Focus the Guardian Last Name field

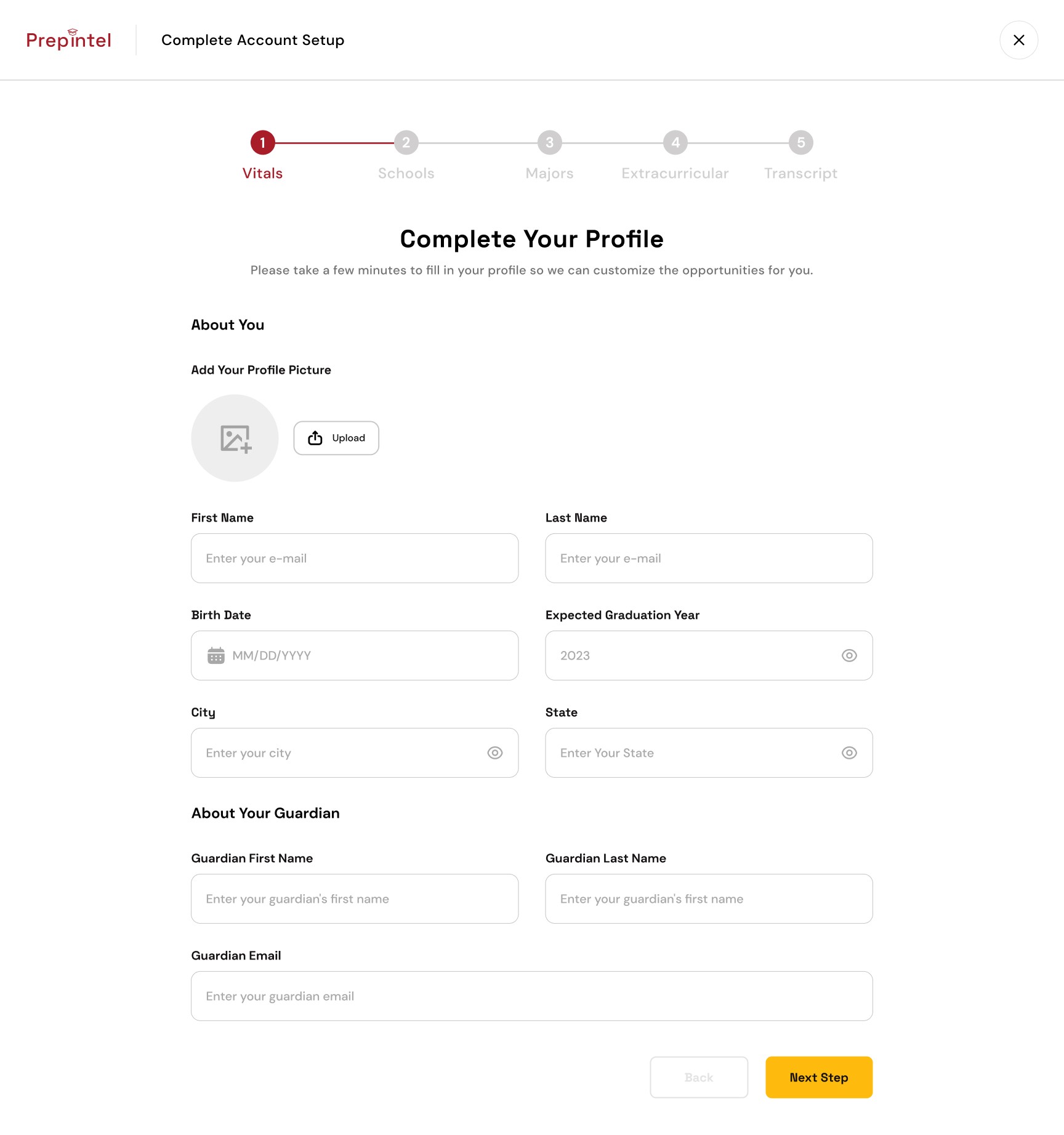coord(709,899)
